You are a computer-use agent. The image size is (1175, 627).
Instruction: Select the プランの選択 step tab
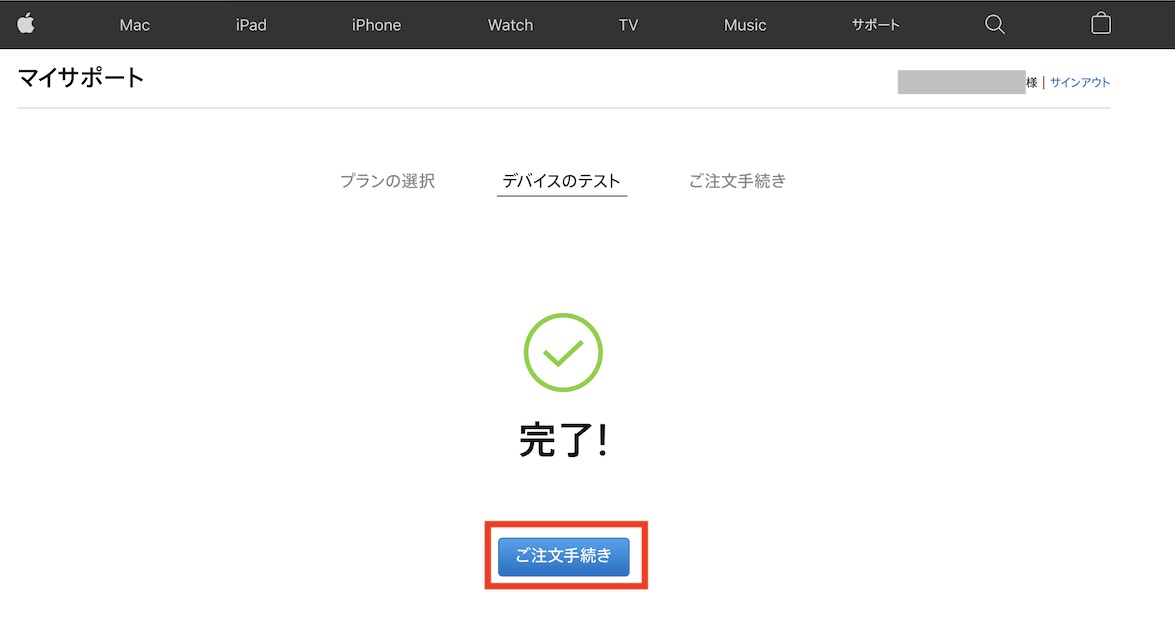pyautogui.click(x=387, y=181)
